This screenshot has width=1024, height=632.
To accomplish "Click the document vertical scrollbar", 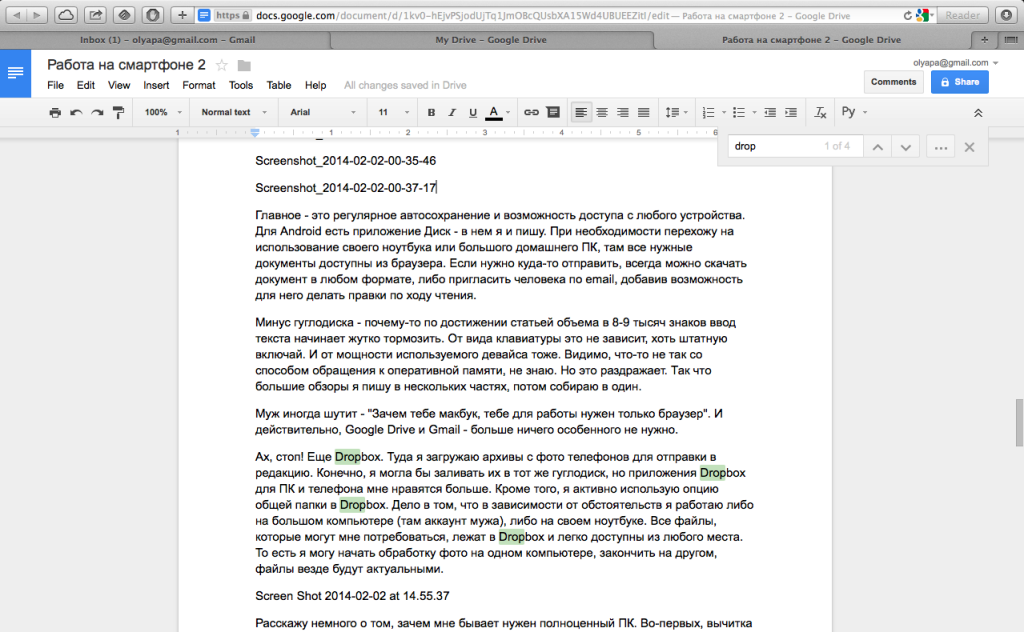I will coord(1019,422).
